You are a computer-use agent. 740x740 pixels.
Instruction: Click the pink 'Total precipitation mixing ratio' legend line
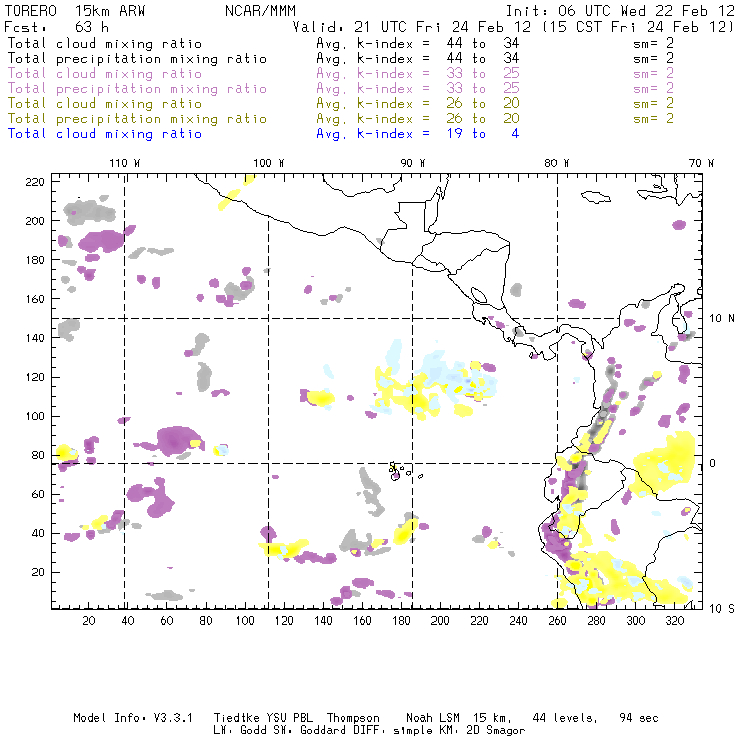click(137, 89)
